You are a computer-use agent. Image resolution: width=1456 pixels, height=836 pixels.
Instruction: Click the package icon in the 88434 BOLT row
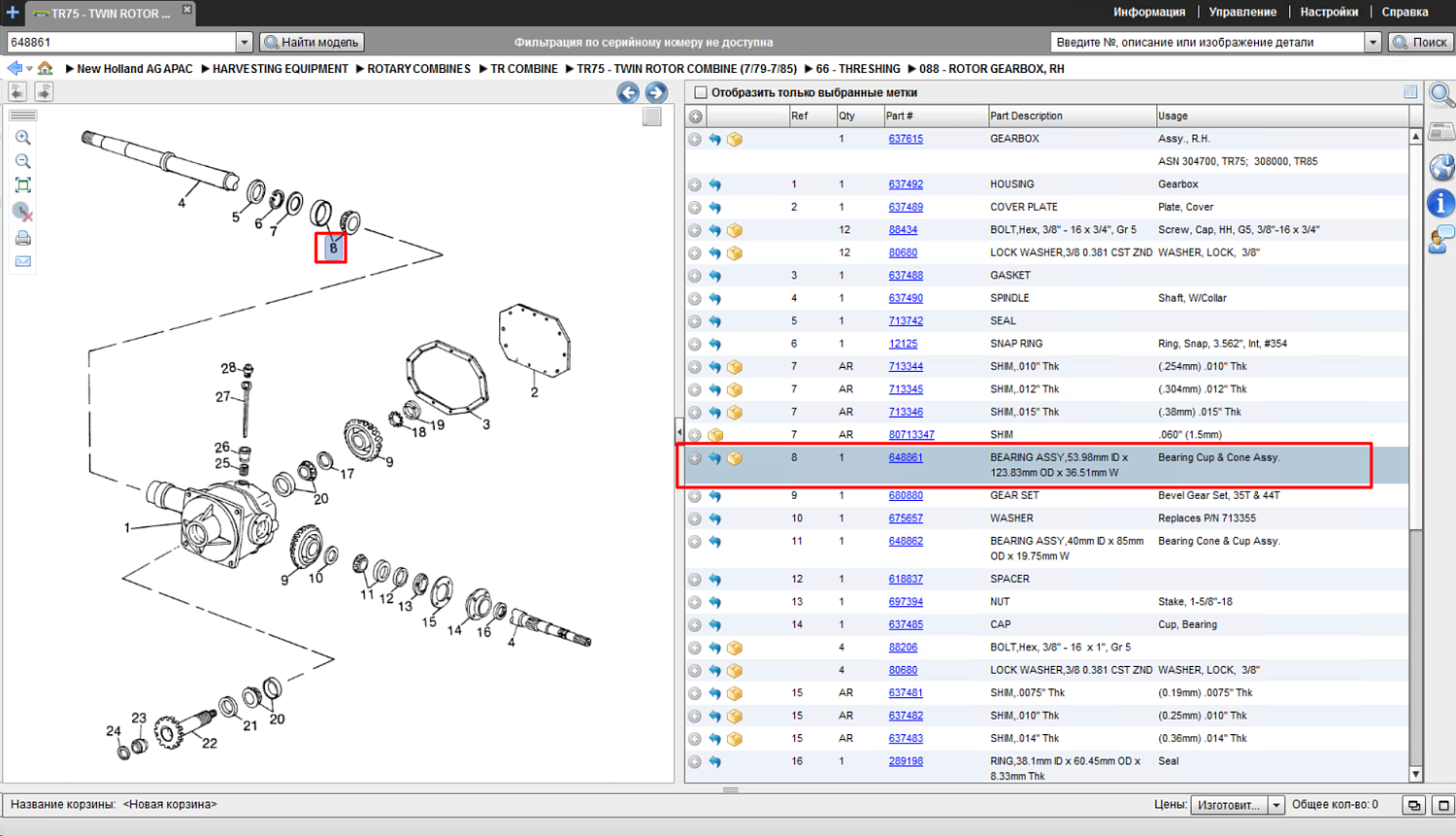coord(735,231)
